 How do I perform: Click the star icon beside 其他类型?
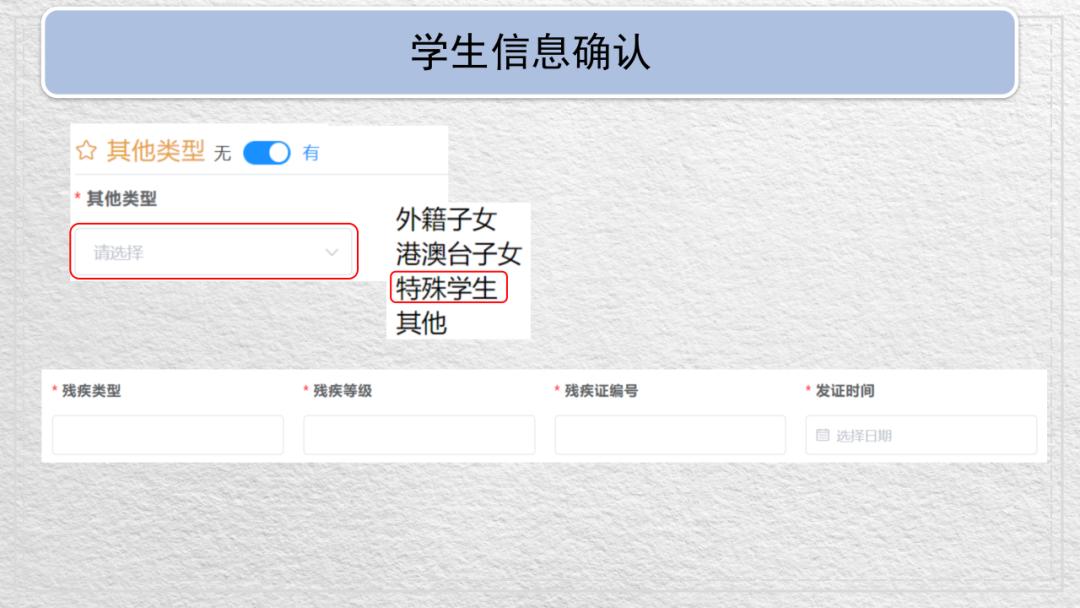pyautogui.click(x=86, y=150)
